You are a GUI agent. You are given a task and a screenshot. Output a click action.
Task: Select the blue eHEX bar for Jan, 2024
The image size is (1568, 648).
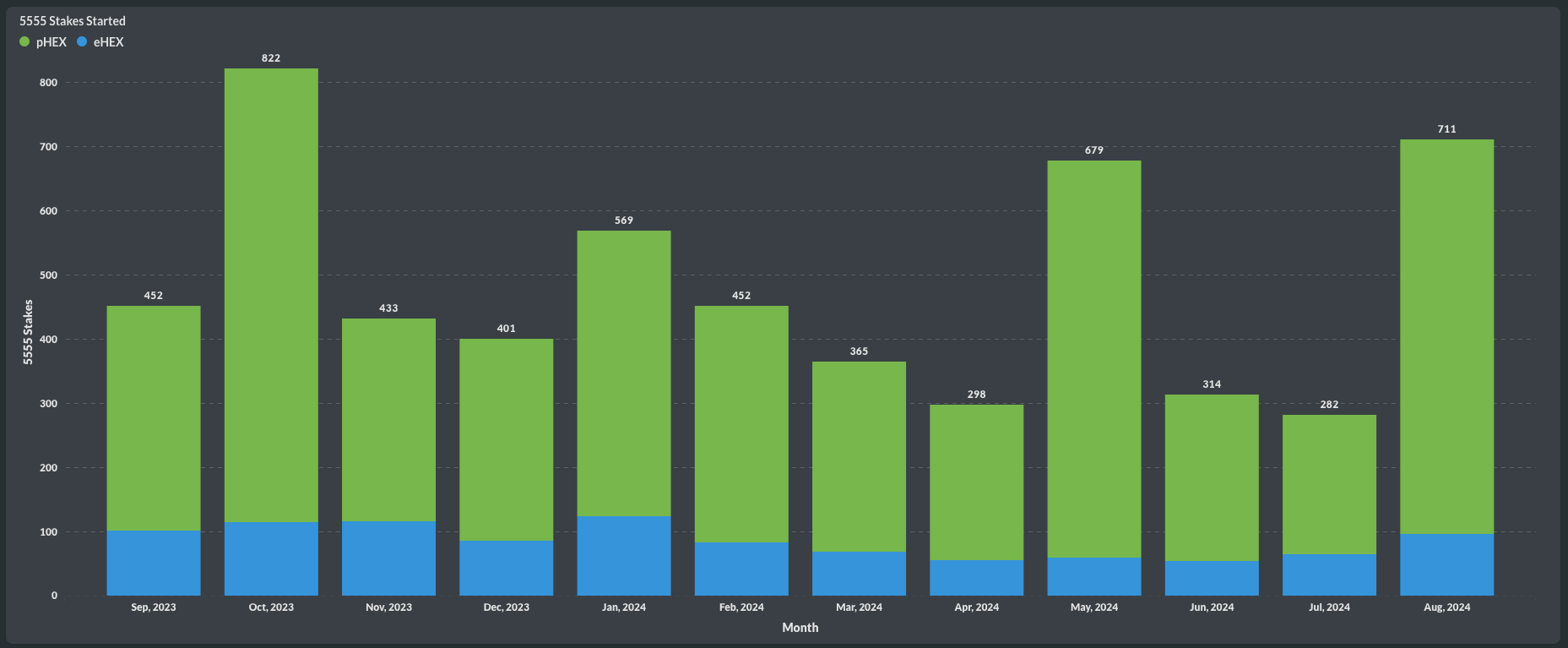coord(624,556)
